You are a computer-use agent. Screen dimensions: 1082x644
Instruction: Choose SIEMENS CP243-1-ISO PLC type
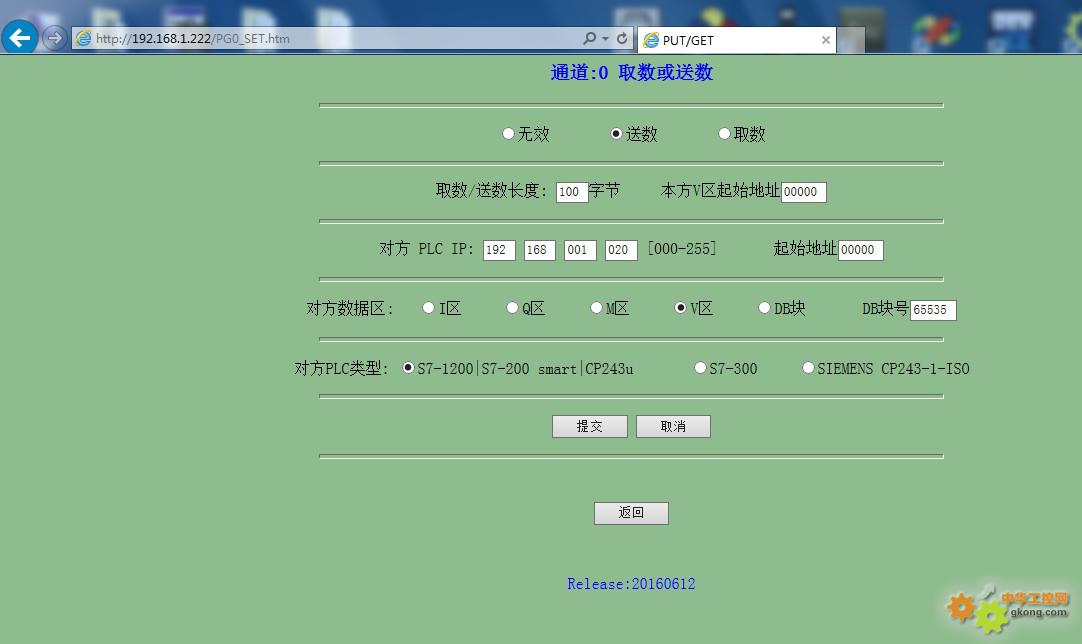click(808, 368)
